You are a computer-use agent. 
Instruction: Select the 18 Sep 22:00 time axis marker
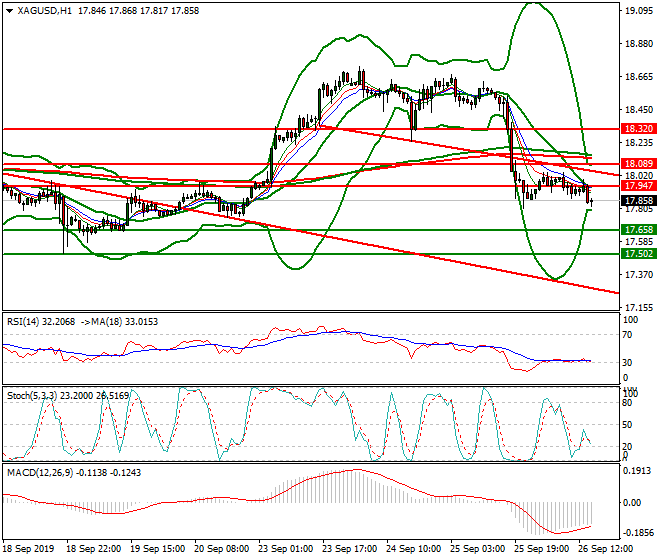point(94,549)
